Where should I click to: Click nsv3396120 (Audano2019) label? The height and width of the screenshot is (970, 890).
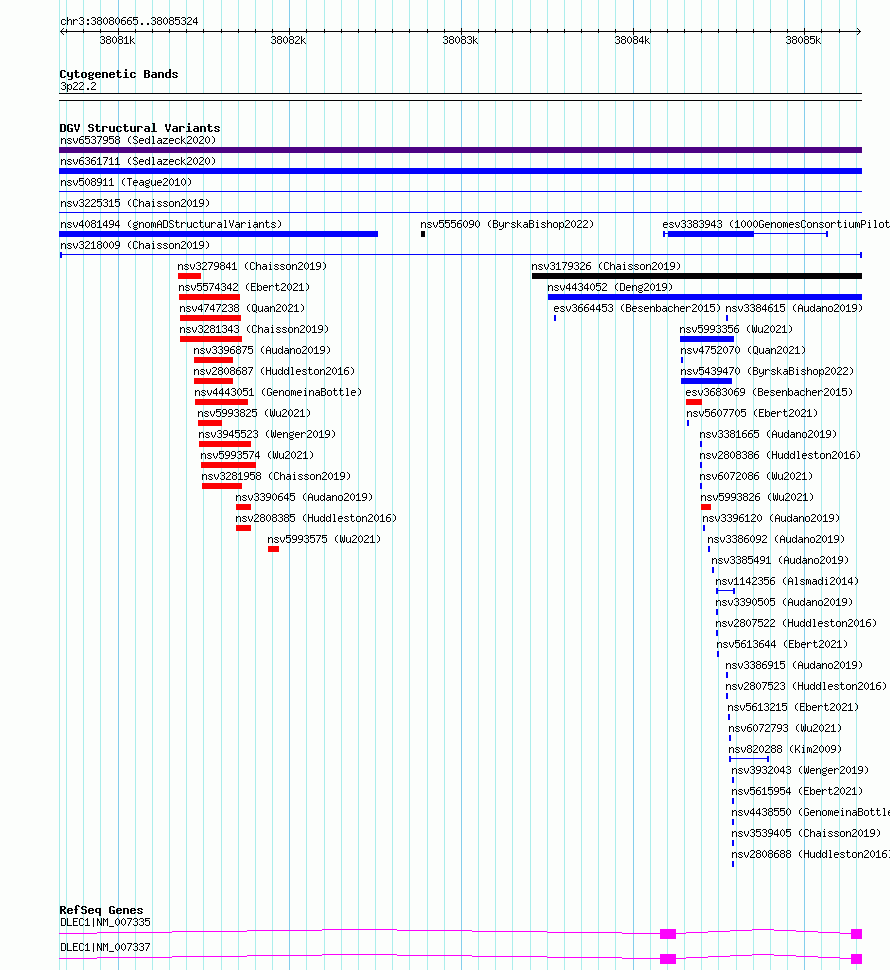tap(771, 519)
